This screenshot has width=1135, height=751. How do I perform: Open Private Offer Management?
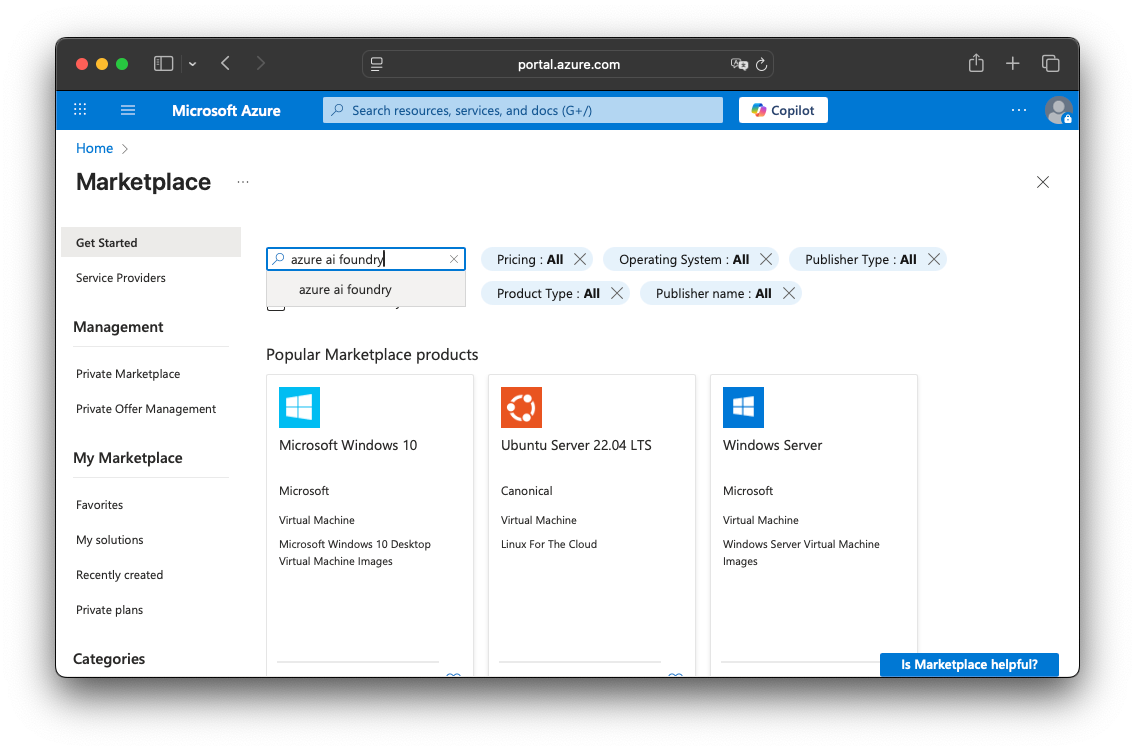[x=146, y=409]
